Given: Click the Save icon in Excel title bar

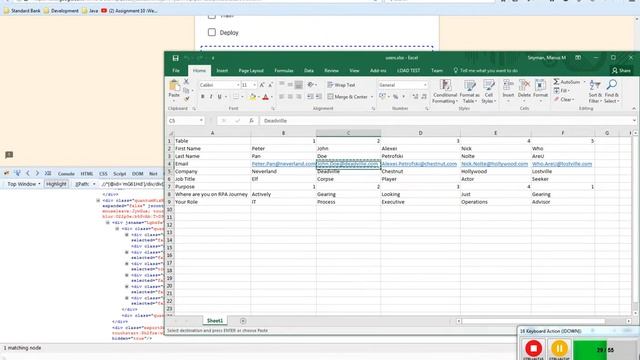Looking at the screenshot, I should [x=176, y=58].
